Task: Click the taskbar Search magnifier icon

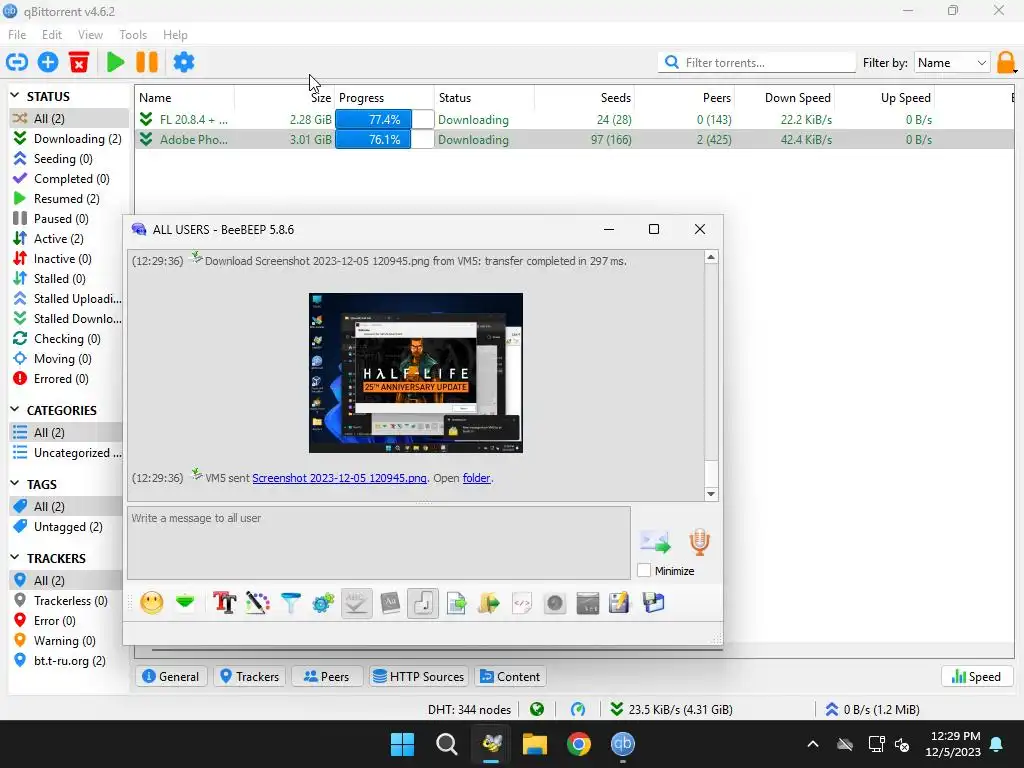Action: pos(447,744)
